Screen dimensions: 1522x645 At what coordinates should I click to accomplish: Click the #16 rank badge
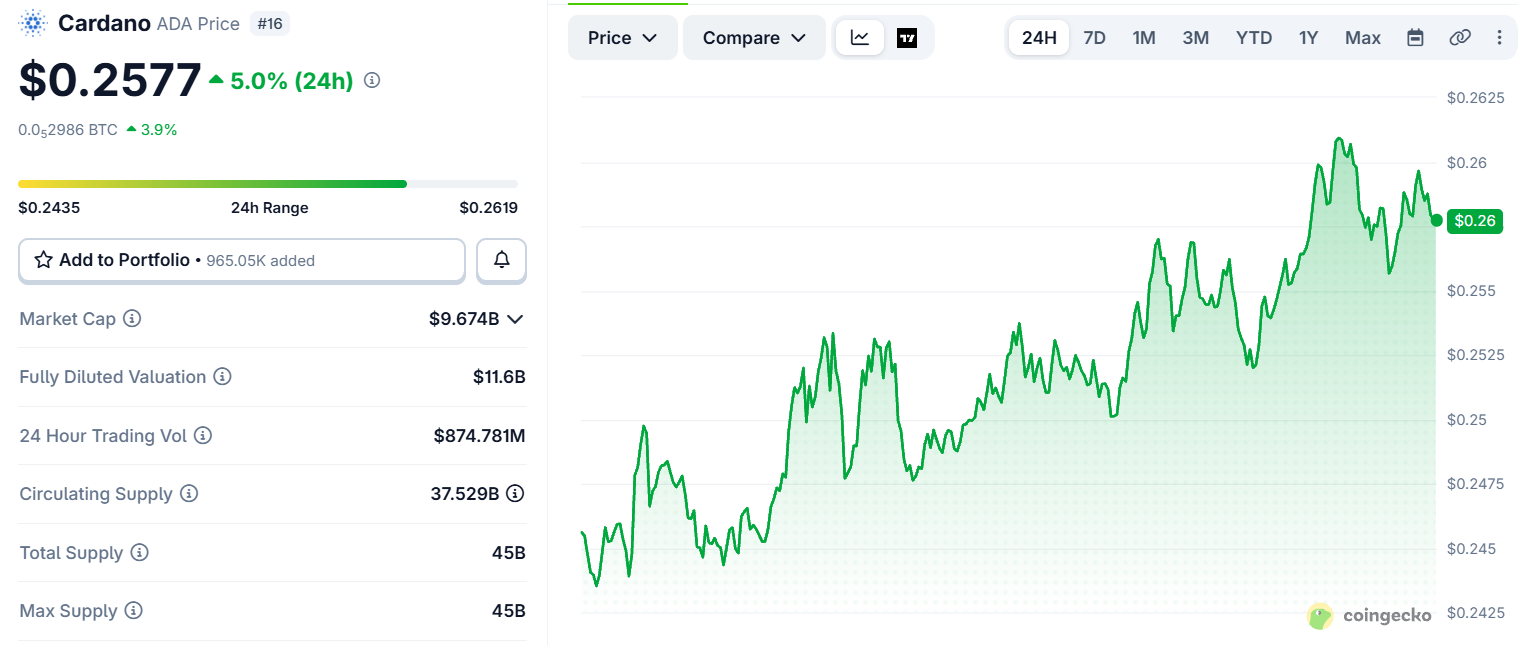[269, 23]
